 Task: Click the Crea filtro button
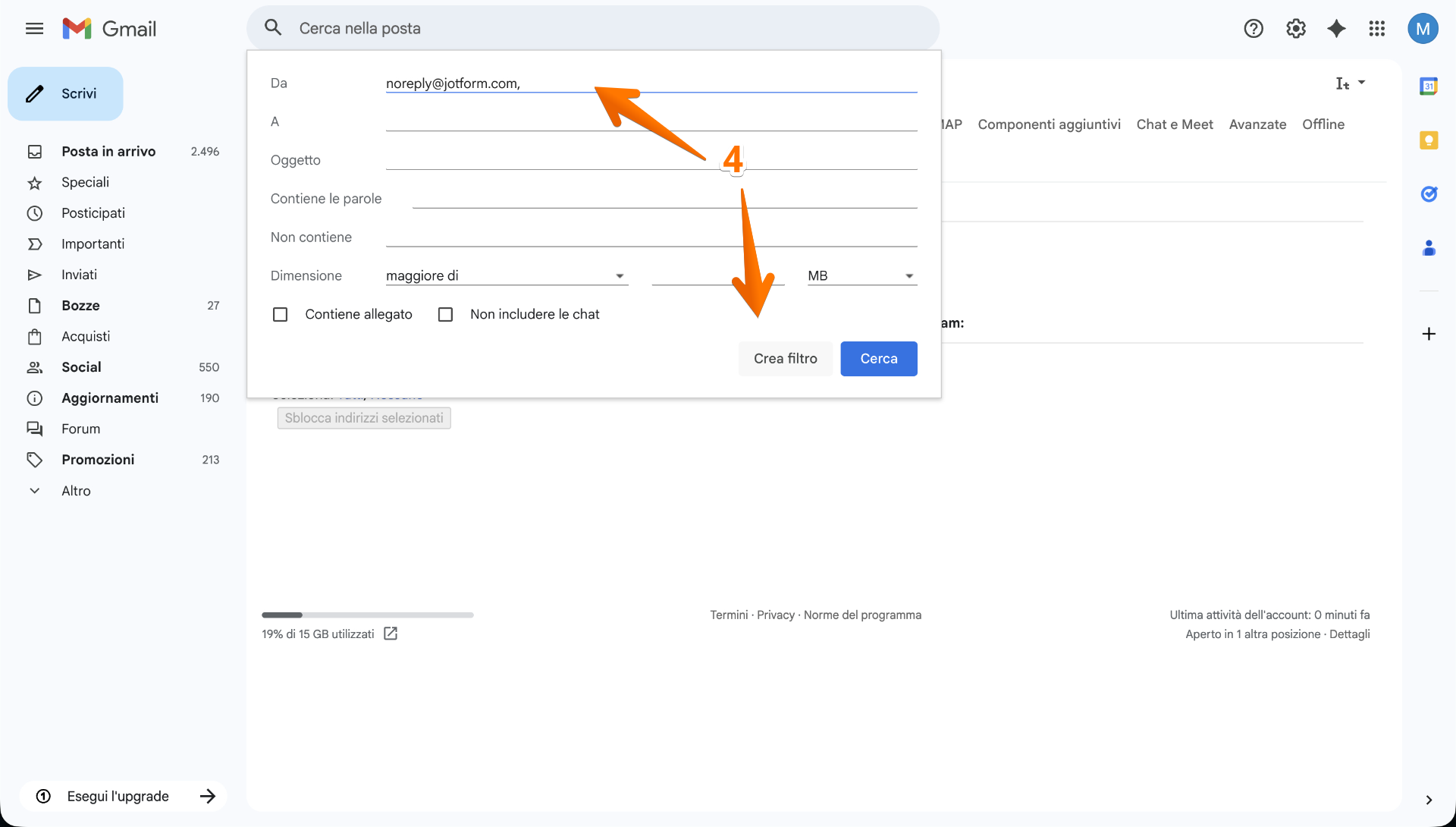(x=785, y=358)
